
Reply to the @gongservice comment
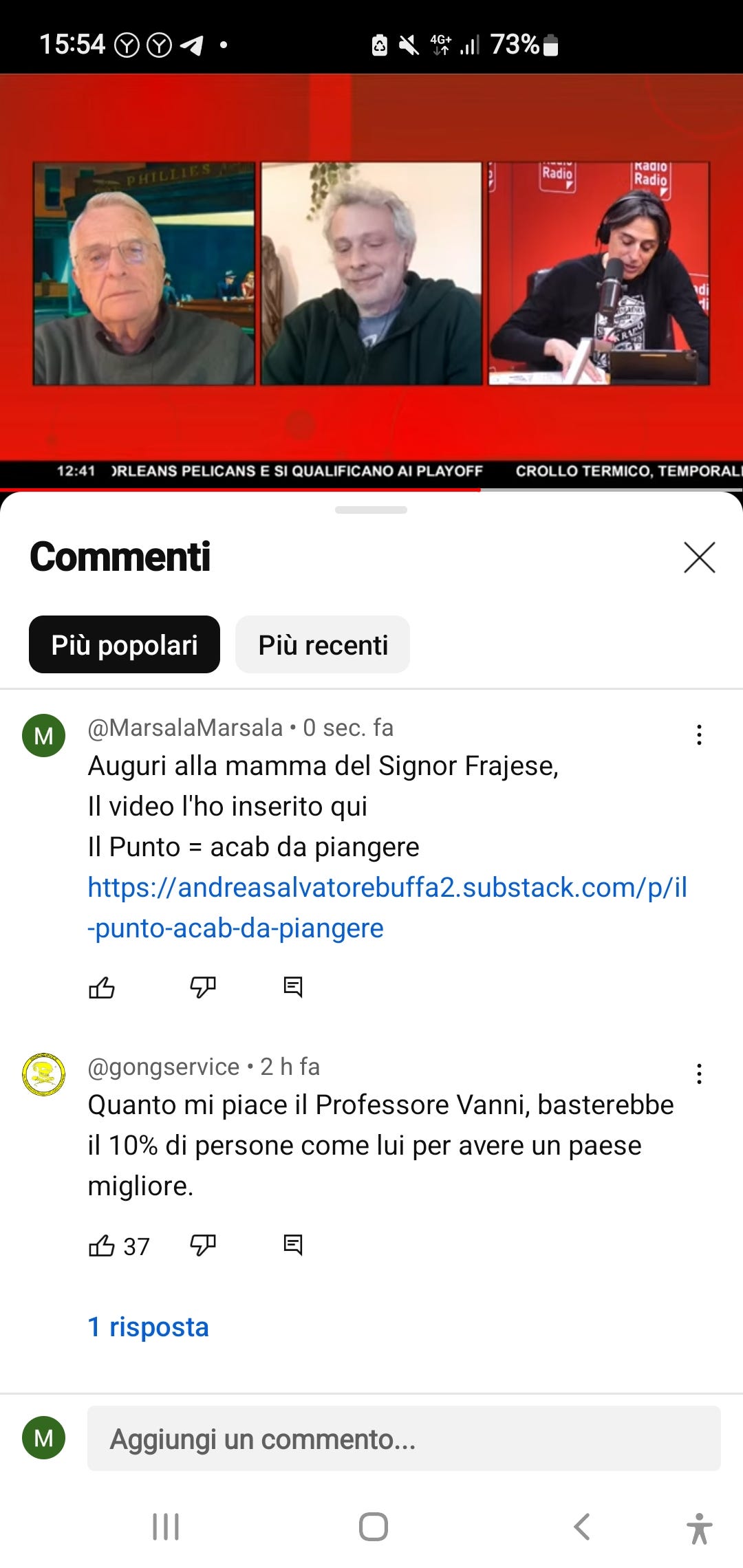tap(293, 1245)
